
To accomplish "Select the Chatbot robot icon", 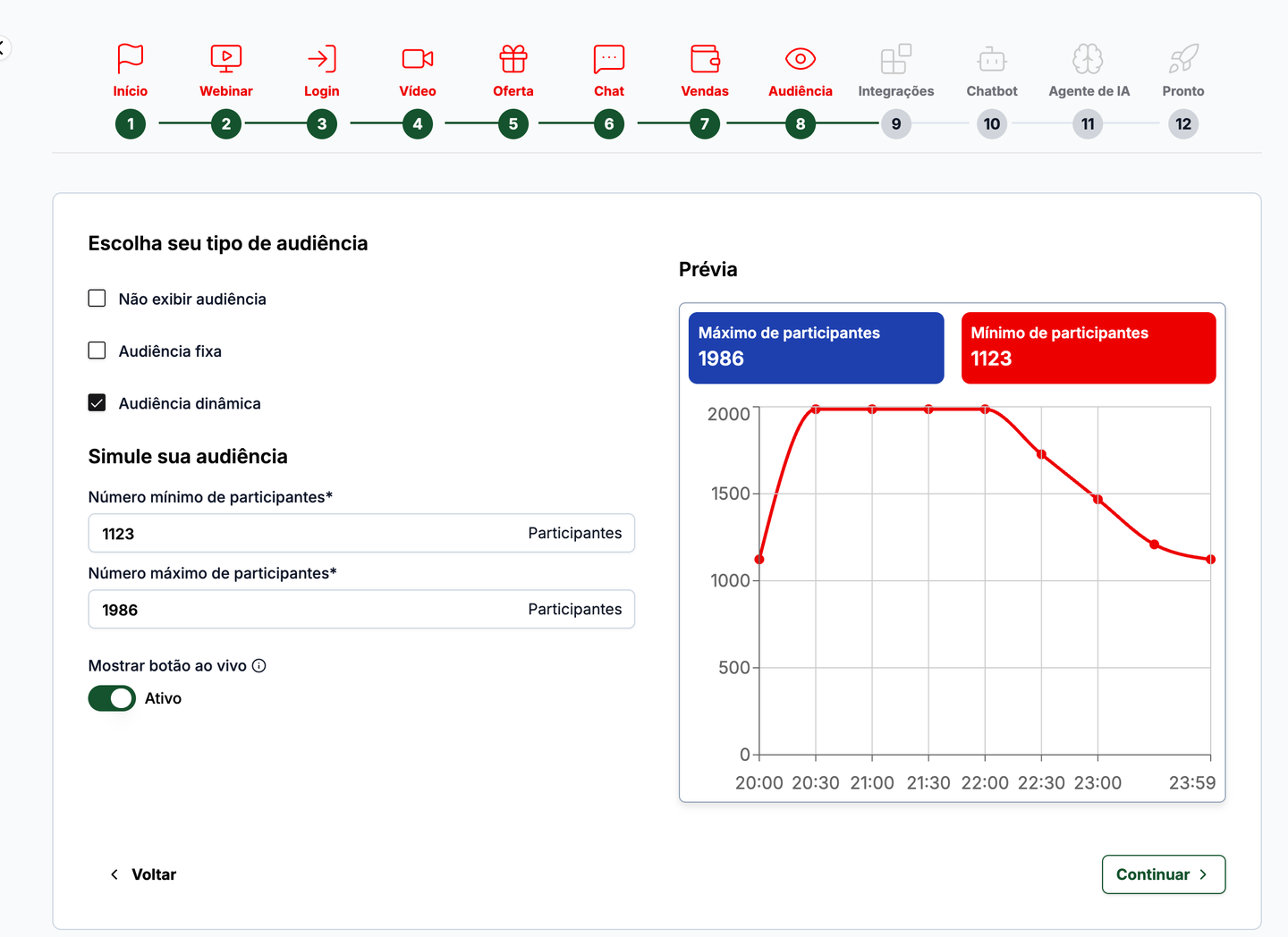I will pyautogui.click(x=992, y=59).
